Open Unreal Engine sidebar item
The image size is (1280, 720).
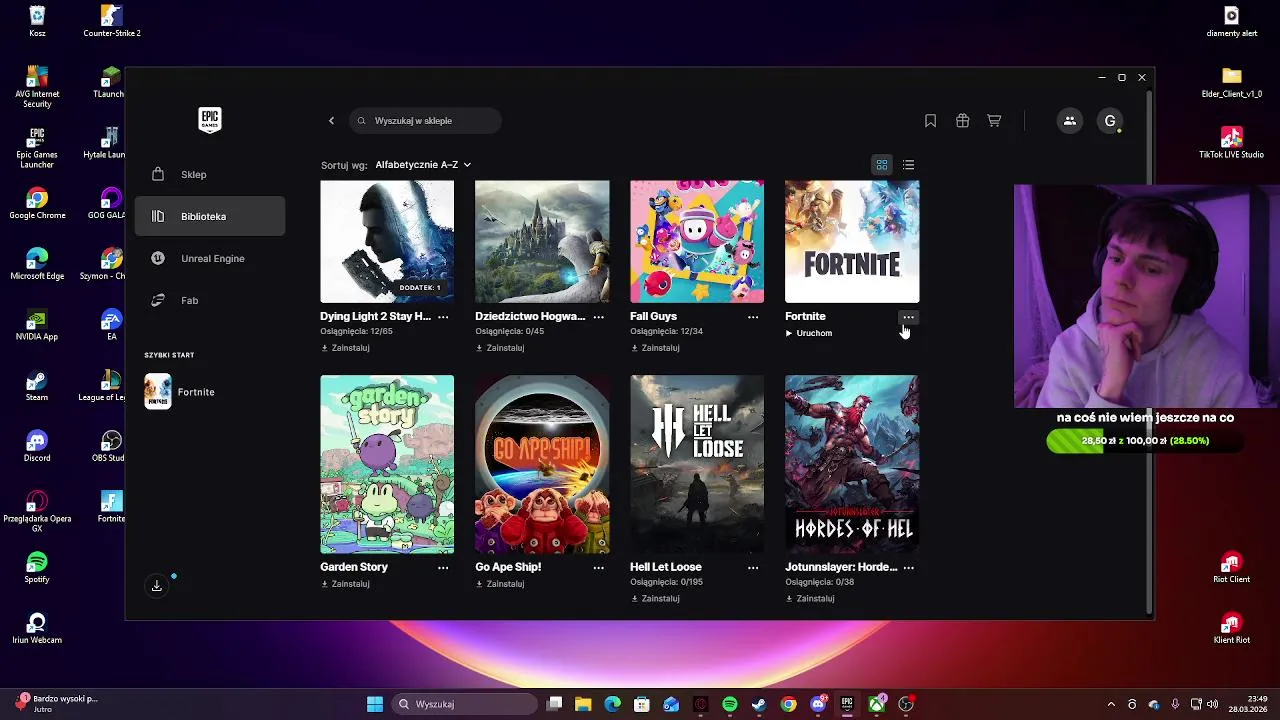(210, 259)
